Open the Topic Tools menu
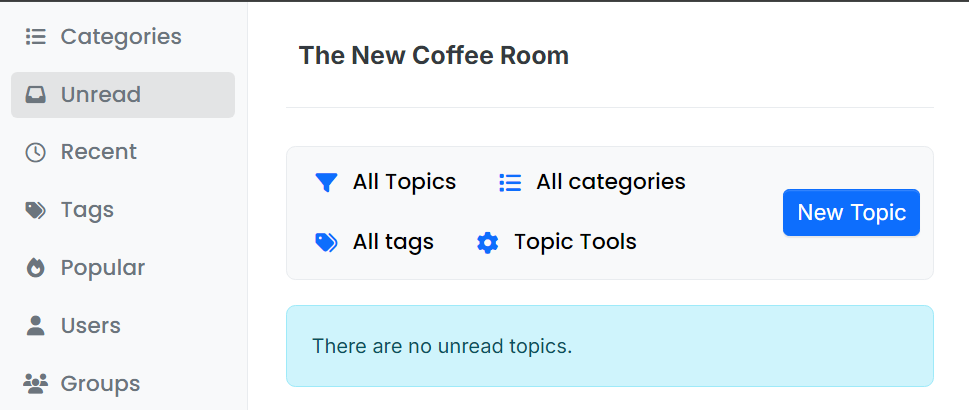The image size is (969, 410). pos(556,242)
